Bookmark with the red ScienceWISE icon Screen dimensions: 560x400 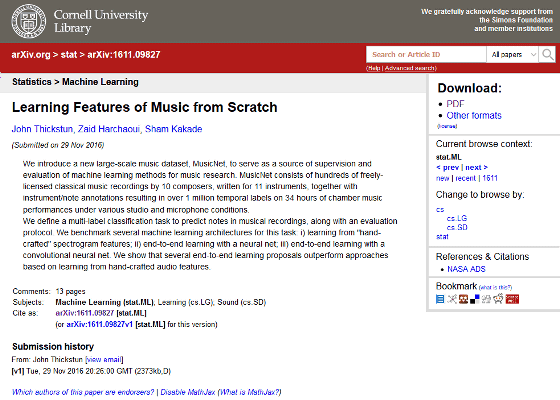(x=512, y=299)
